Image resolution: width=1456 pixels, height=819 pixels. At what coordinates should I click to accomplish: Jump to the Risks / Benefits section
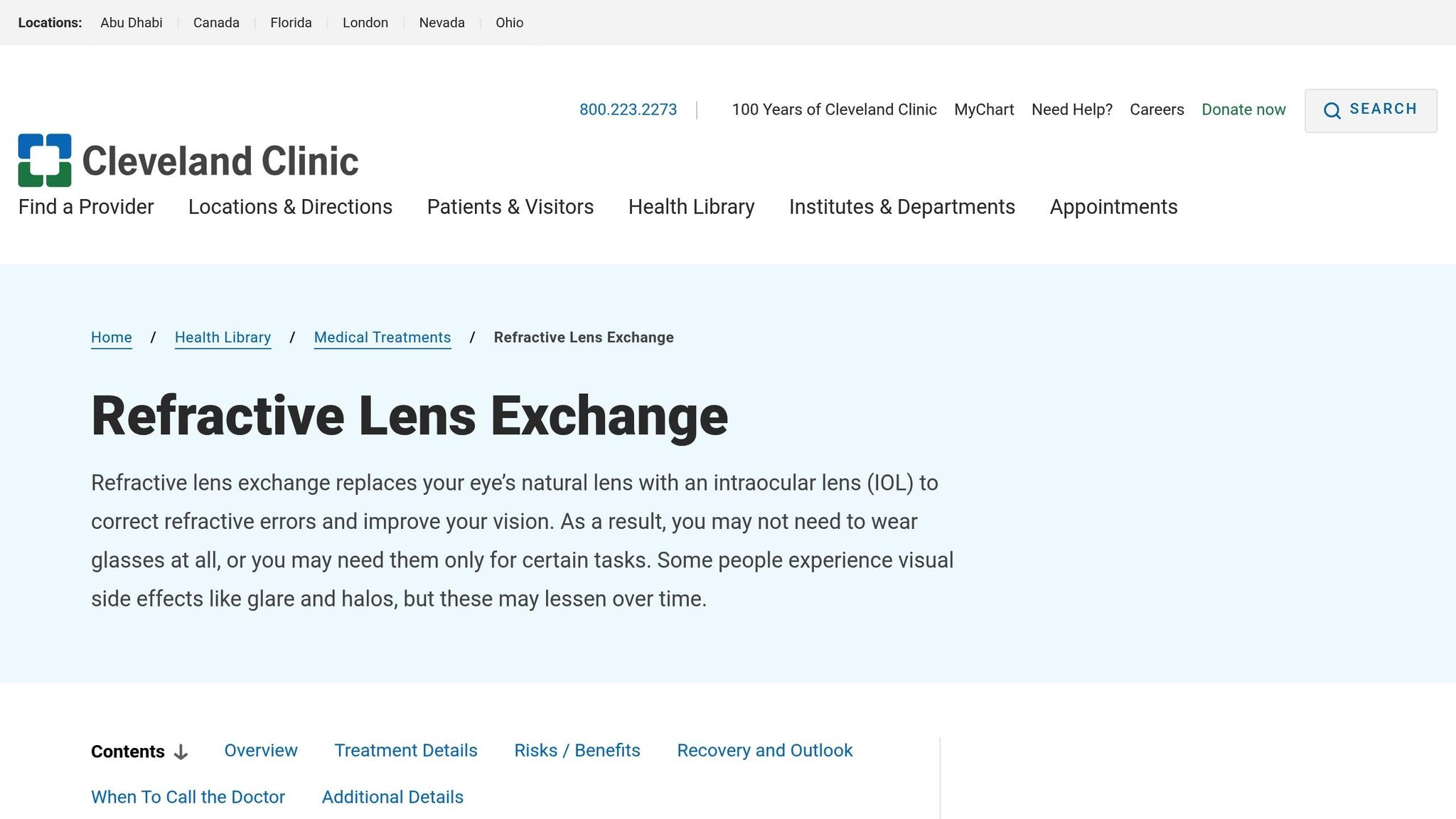(577, 751)
